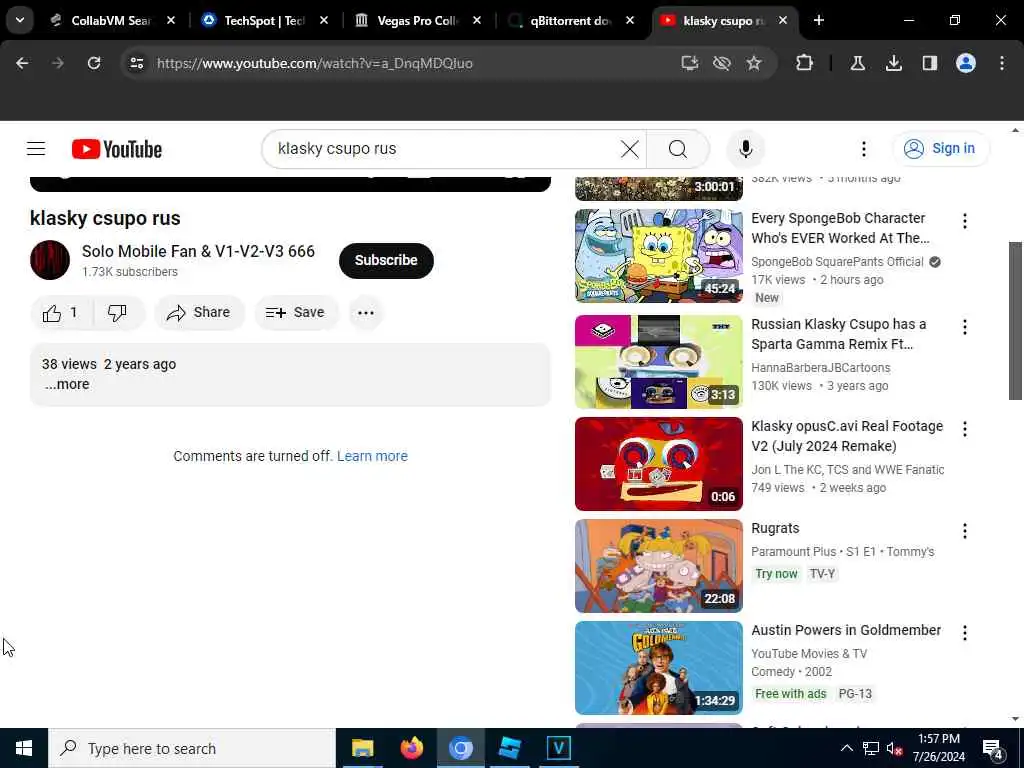Open more actions ellipsis under video
The image size is (1024, 768).
[x=366, y=313]
